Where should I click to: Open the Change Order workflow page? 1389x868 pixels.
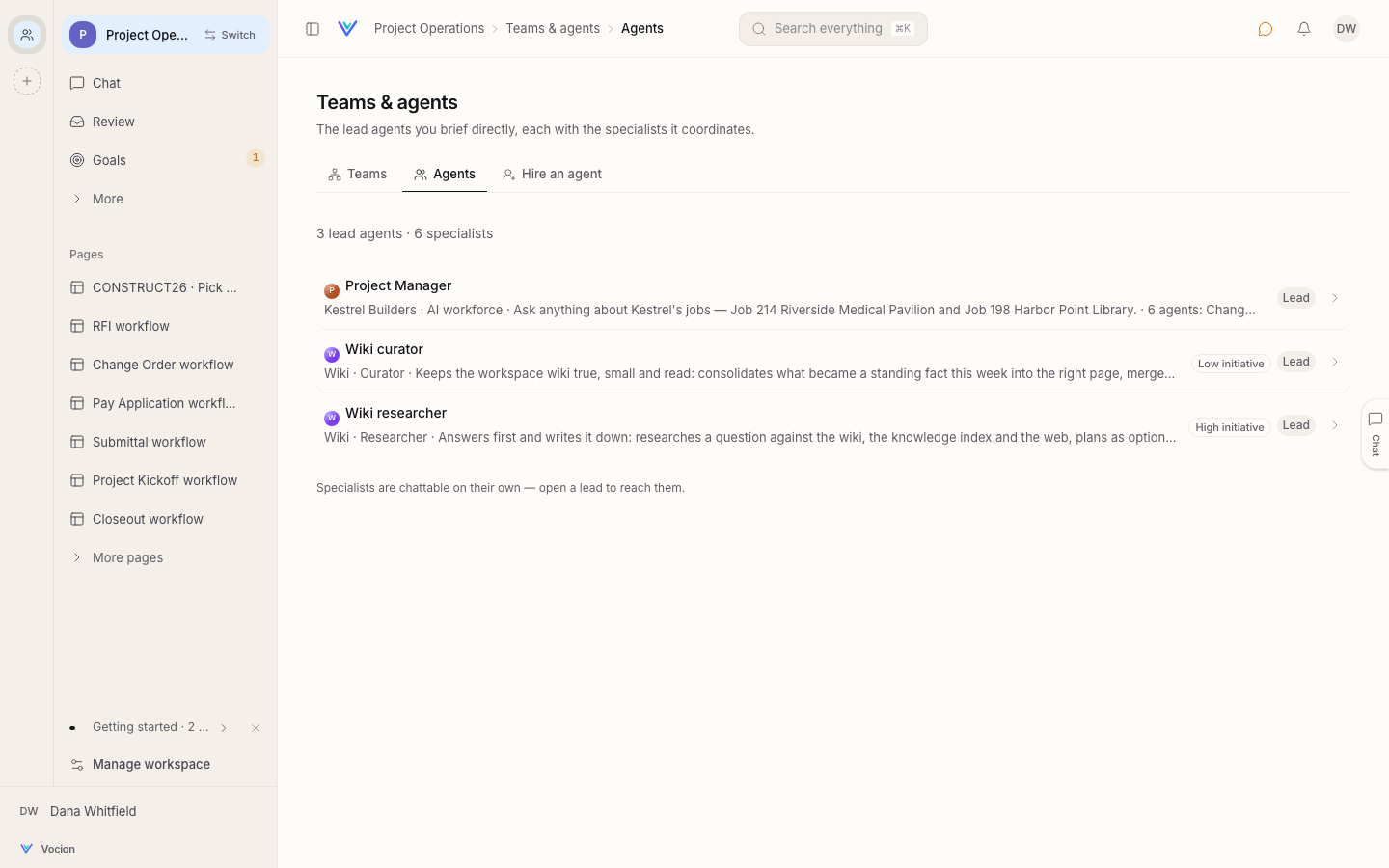165,365
